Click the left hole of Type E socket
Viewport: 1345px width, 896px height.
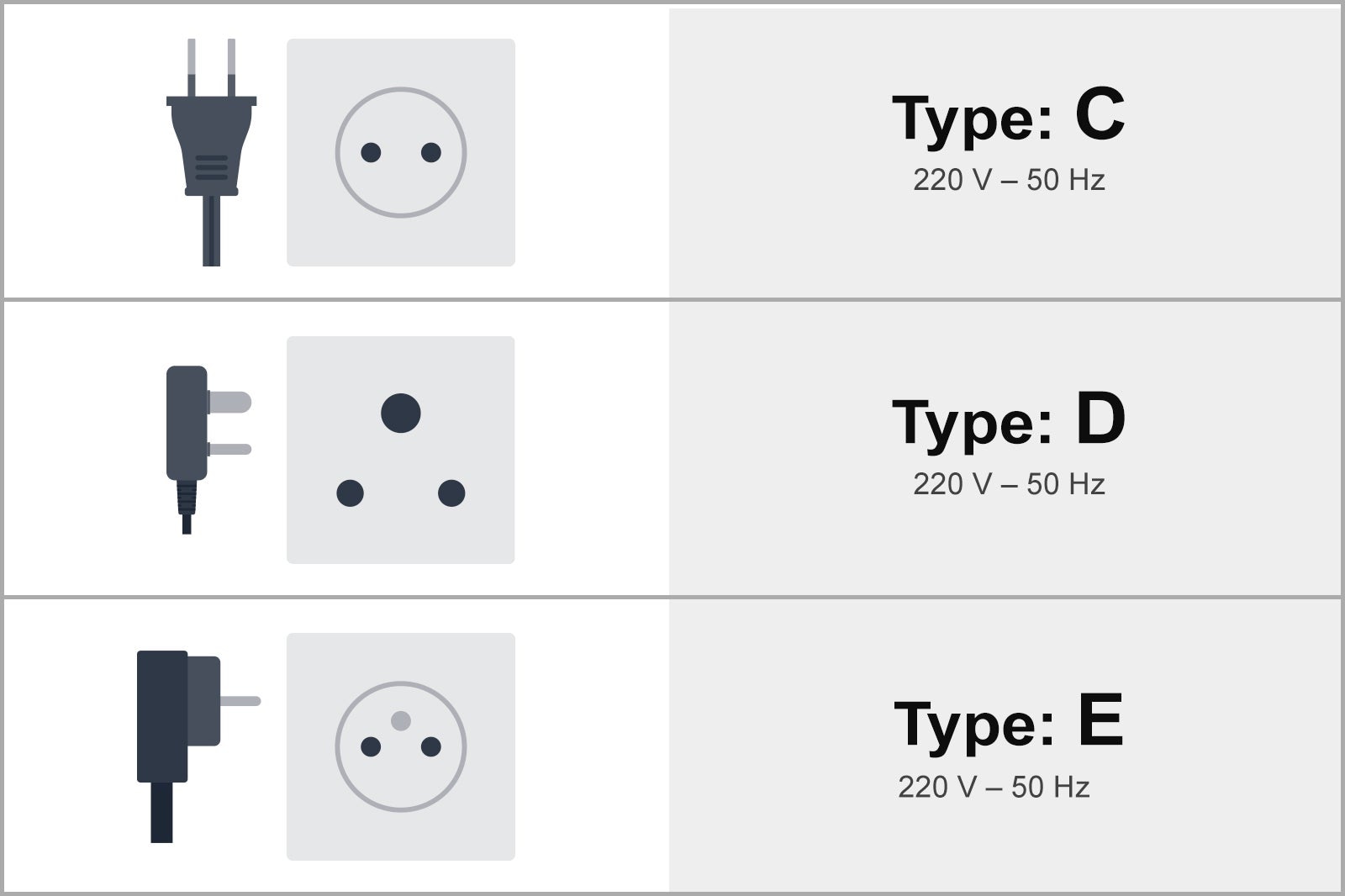point(371,746)
